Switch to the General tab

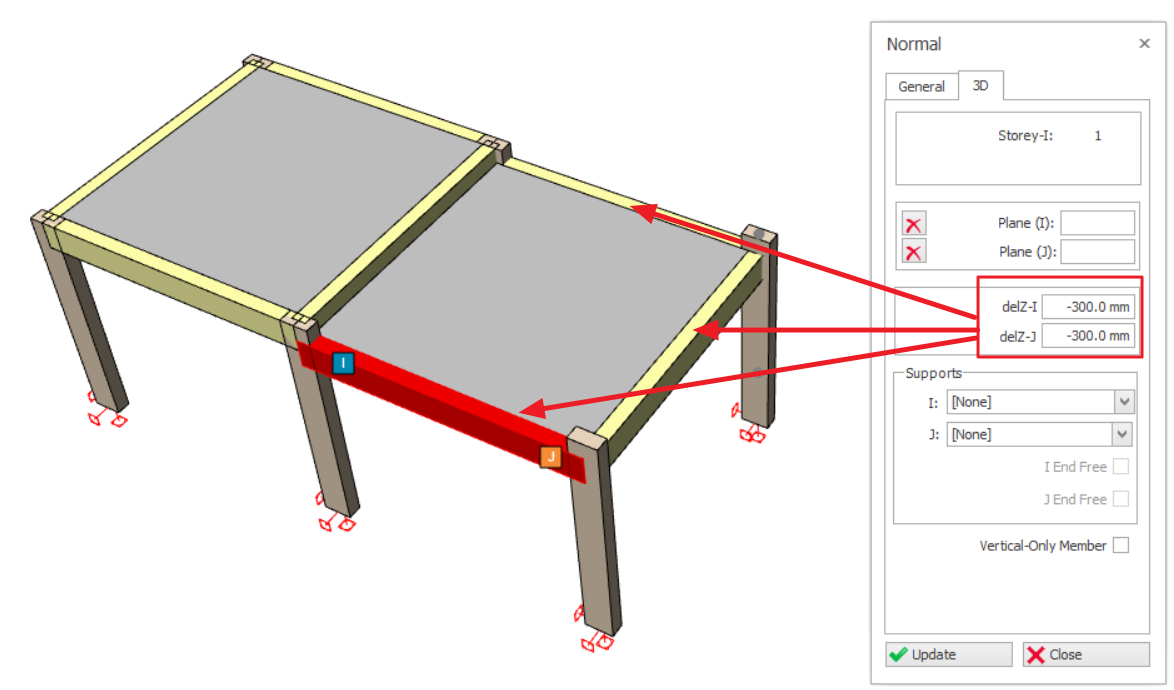coord(921,87)
